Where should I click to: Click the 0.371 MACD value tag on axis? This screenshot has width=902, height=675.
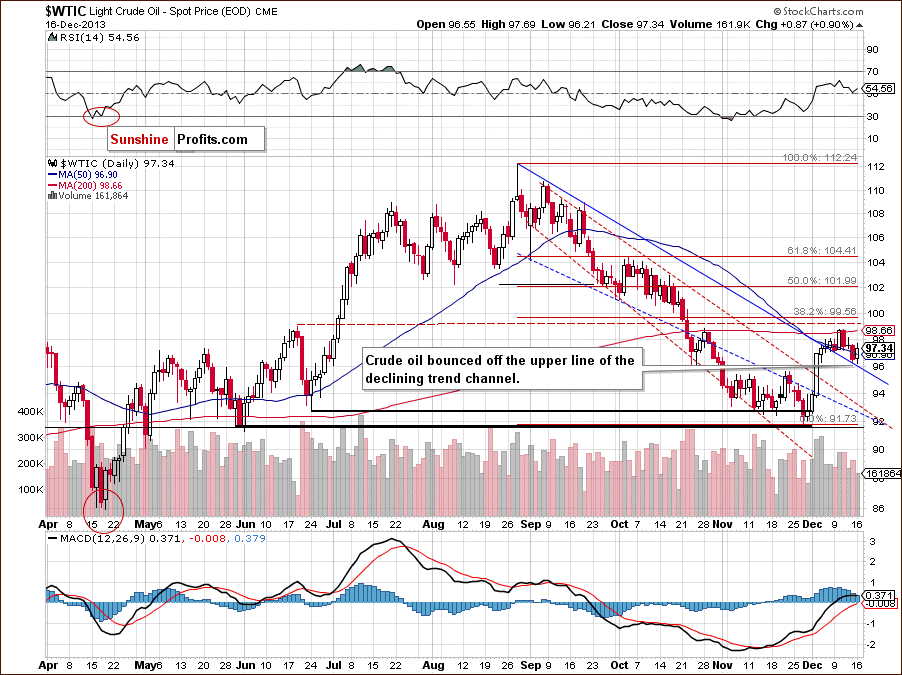(880, 596)
